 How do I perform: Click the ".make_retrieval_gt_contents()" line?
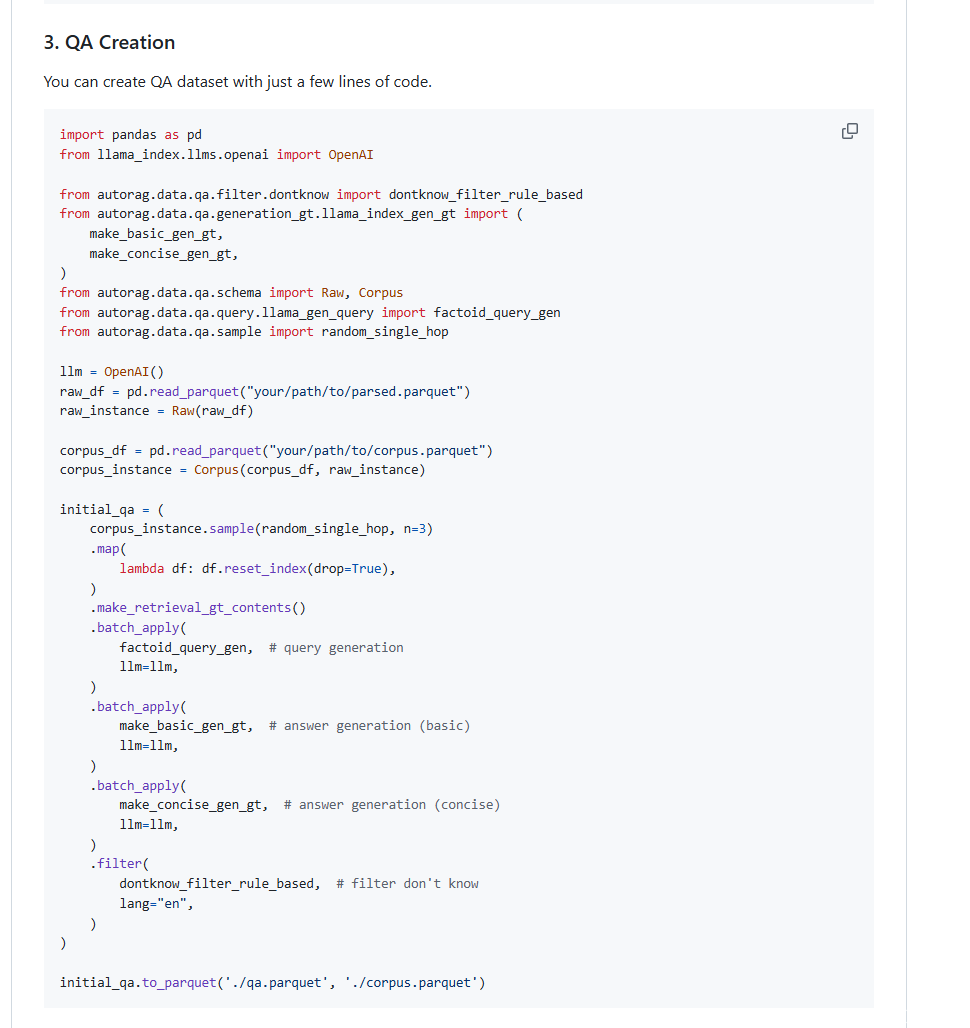(x=197, y=608)
